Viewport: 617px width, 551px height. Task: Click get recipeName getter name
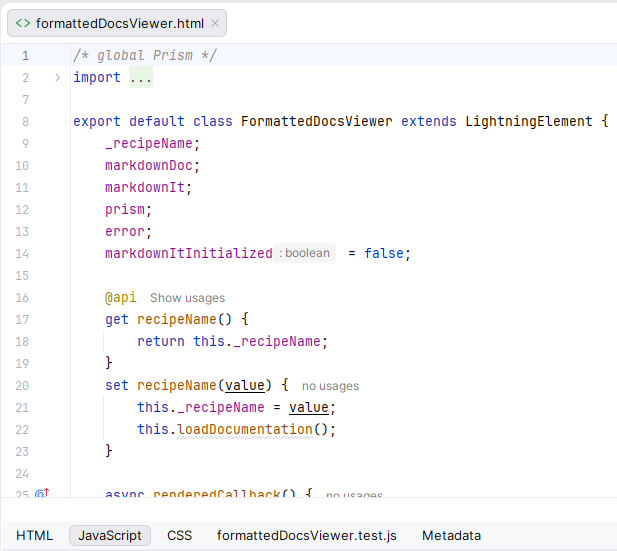tap(176, 319)
